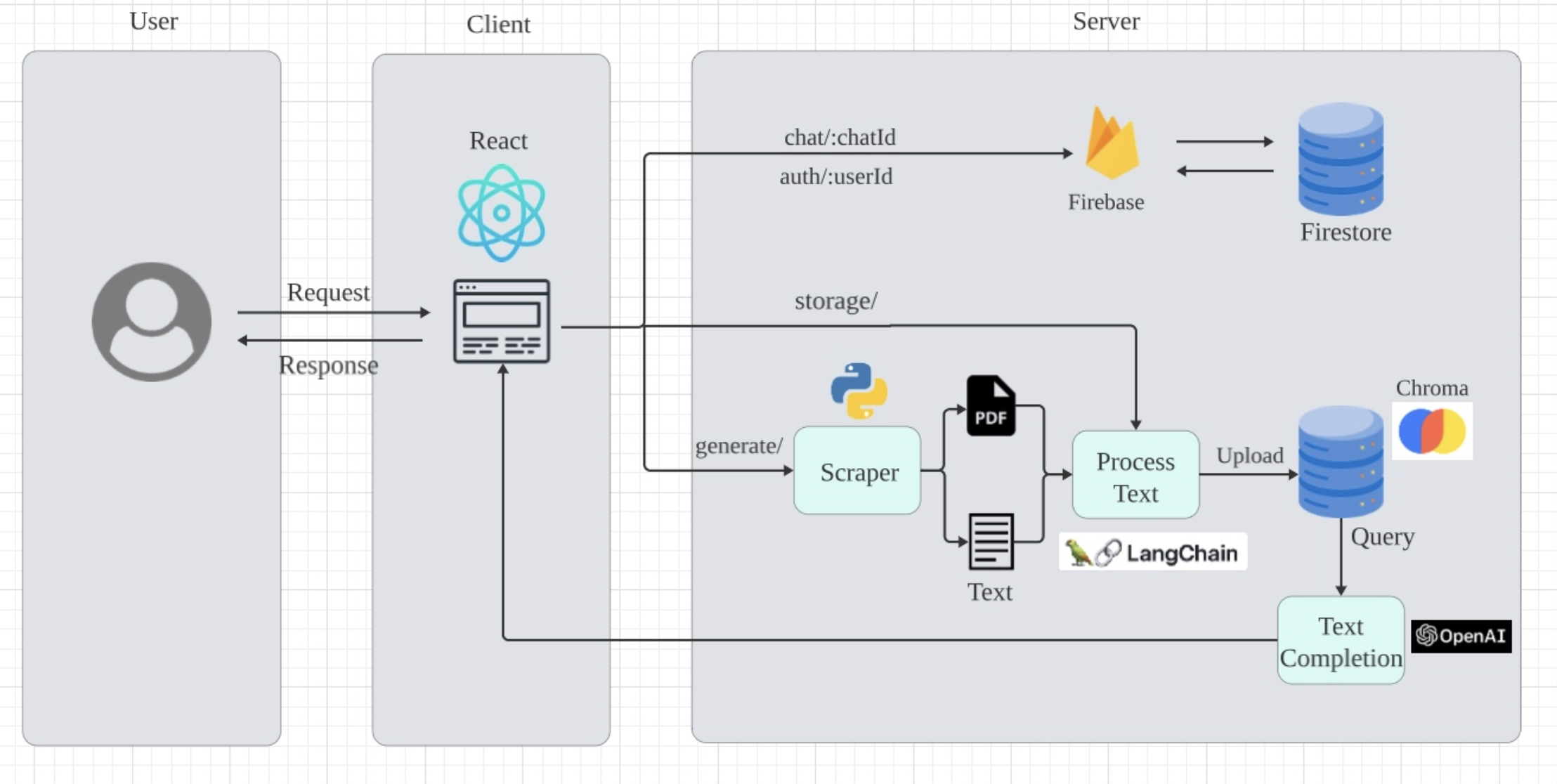Viewport: 1557px width, 784px height.
Task: Click the Text Completion box
Action: tap(1341, 640)
